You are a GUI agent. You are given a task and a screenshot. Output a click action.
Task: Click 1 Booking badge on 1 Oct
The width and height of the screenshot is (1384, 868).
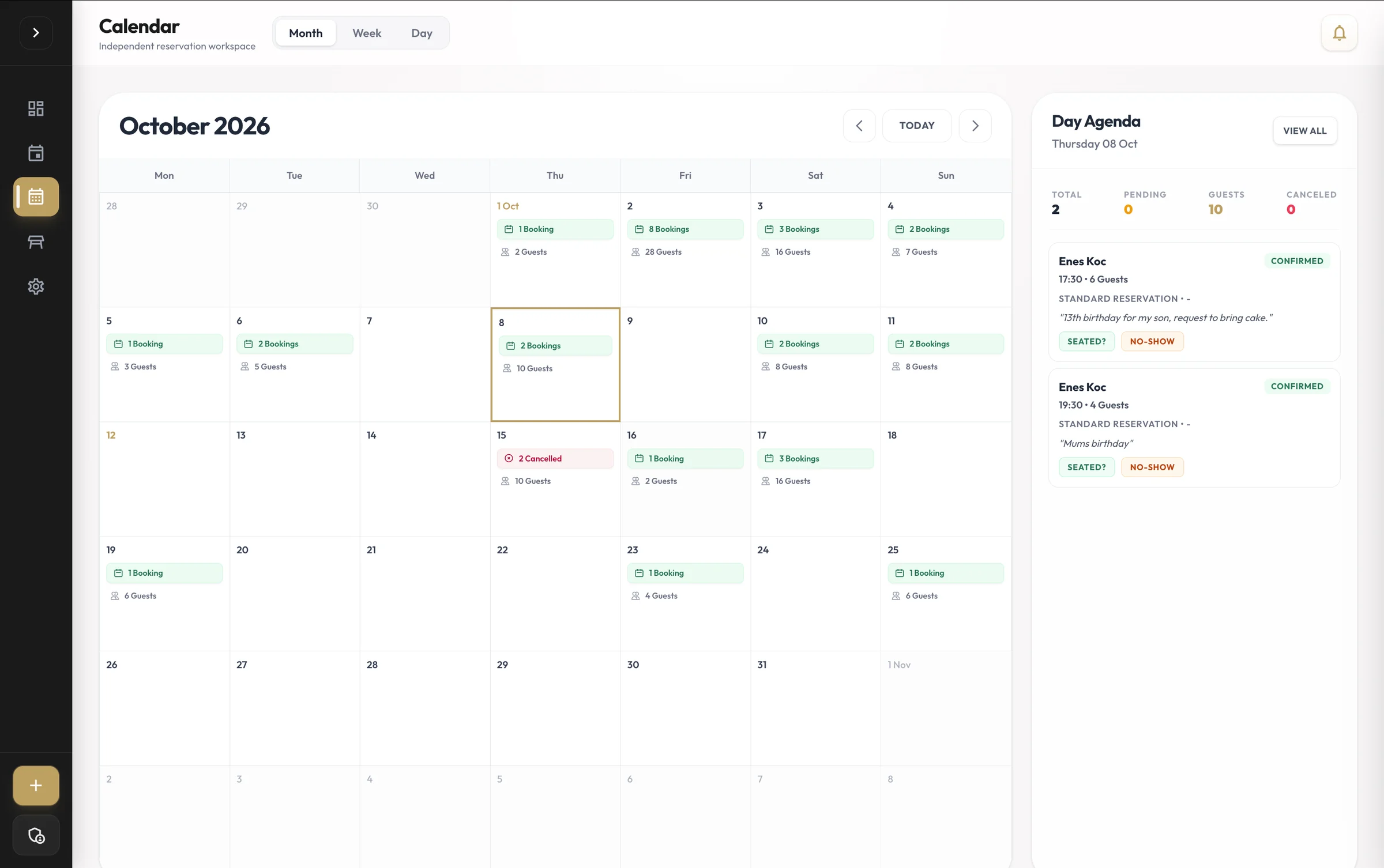point(555,229)
